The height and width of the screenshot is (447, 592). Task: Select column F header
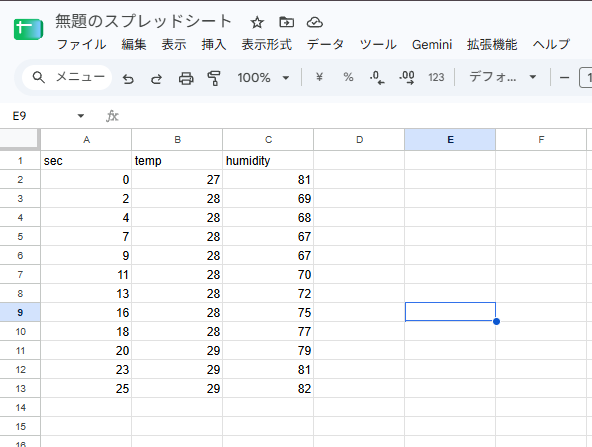click(x=541, y=140)
